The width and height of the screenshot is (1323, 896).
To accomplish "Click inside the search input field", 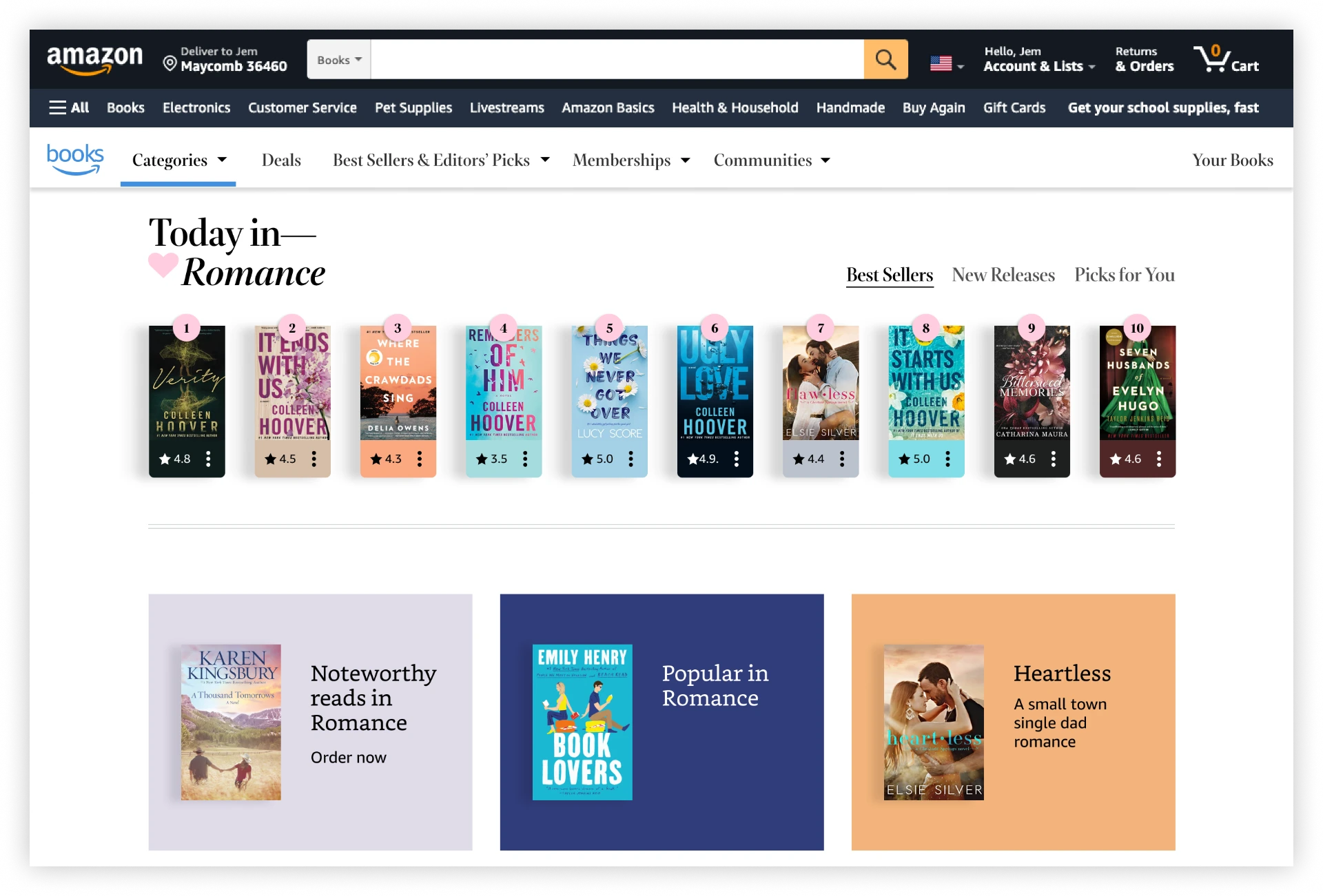I will [617, 60].
